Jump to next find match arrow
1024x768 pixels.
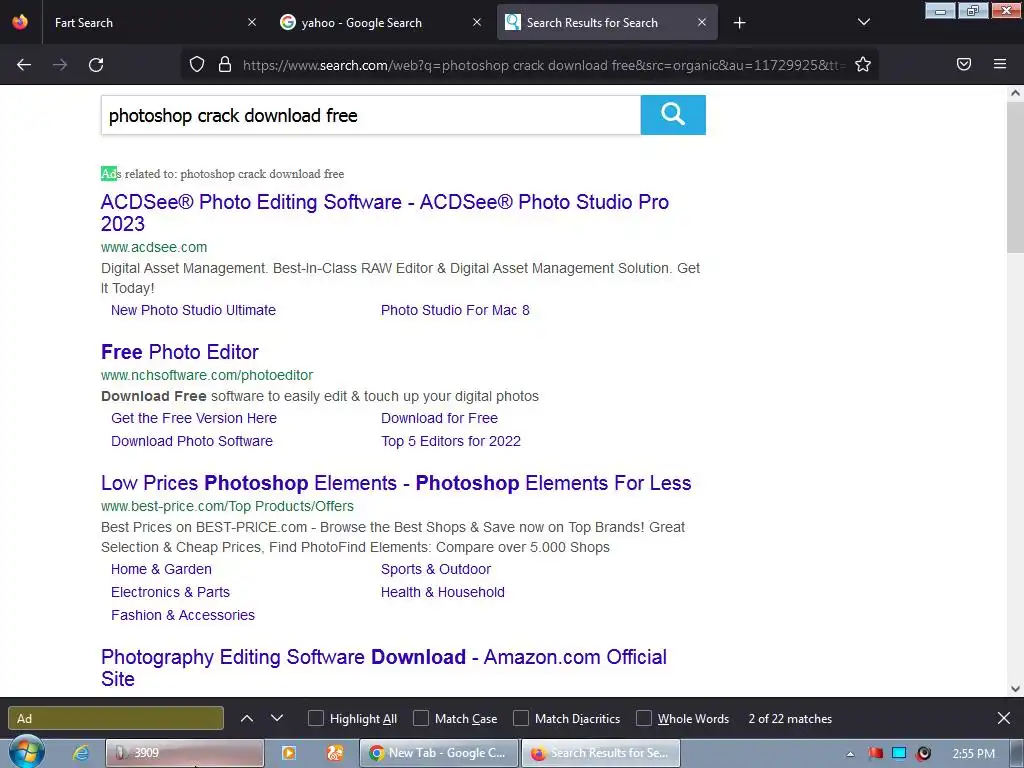[277, 718]
